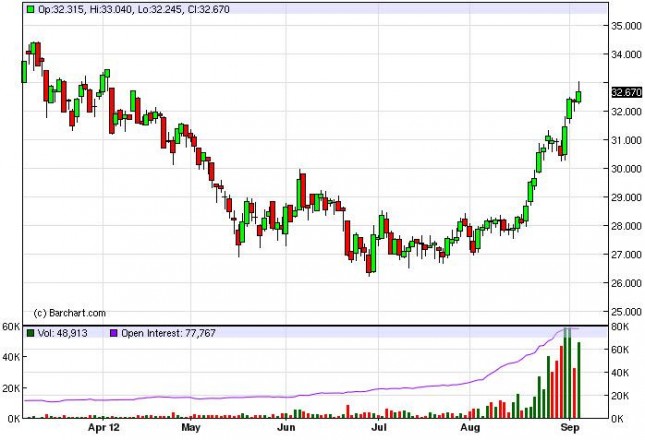Click the 27.000 price axis label
Screen dimensions: 645x440
[626, 255]
